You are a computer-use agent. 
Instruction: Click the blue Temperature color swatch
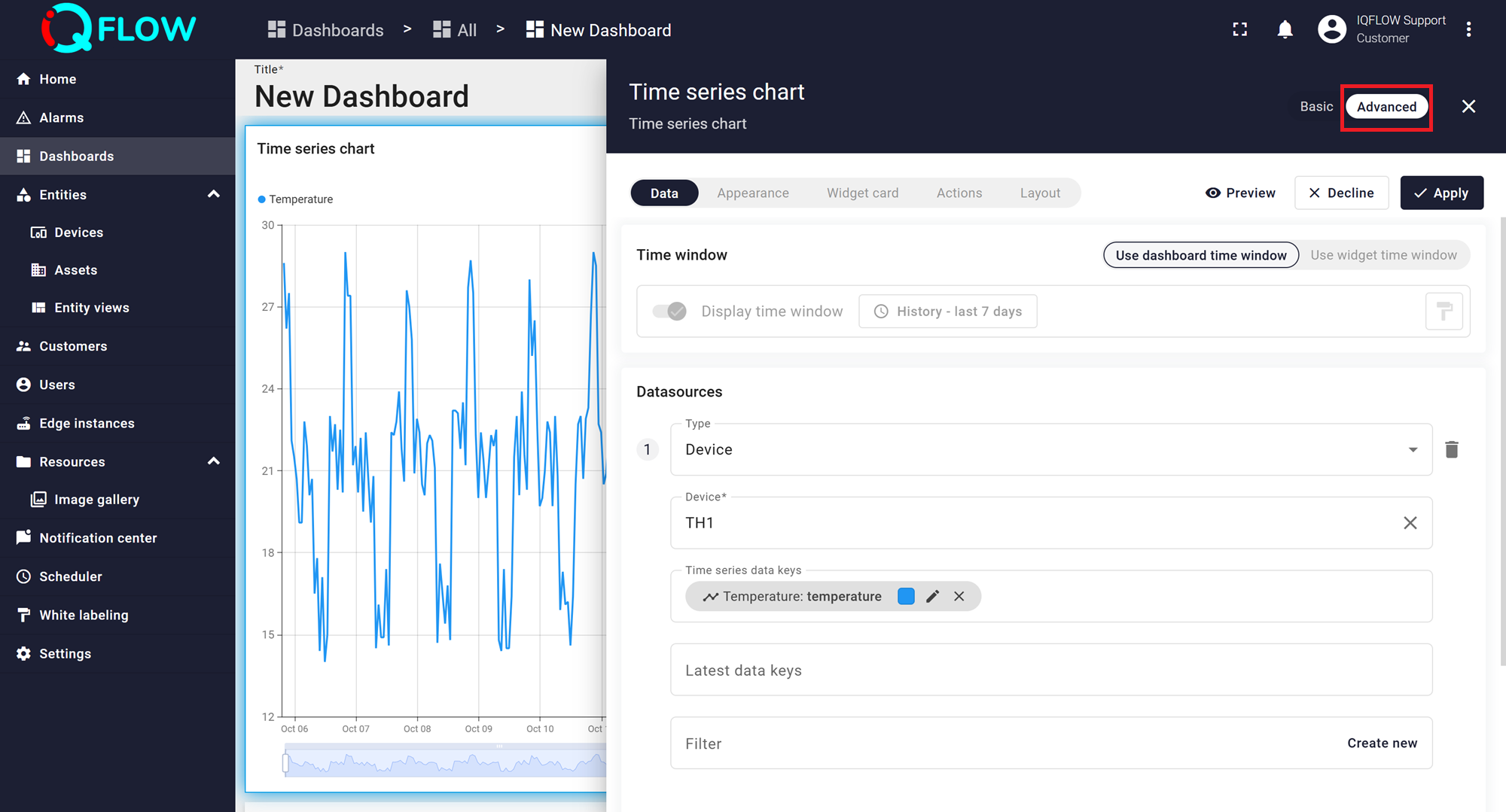click(906, 597)
